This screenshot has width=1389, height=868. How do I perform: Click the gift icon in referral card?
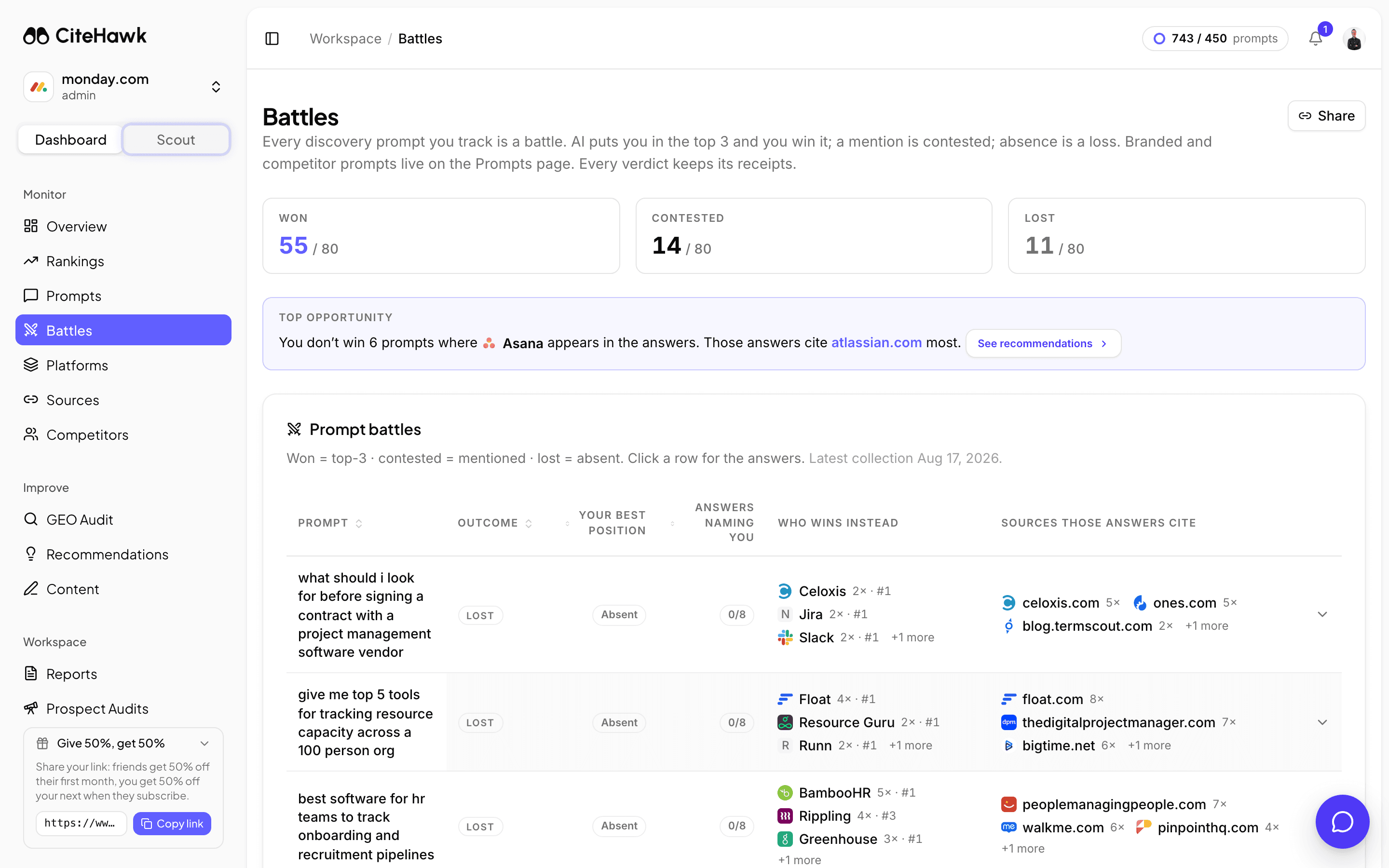pyautogui.click(x=42, y=744)
